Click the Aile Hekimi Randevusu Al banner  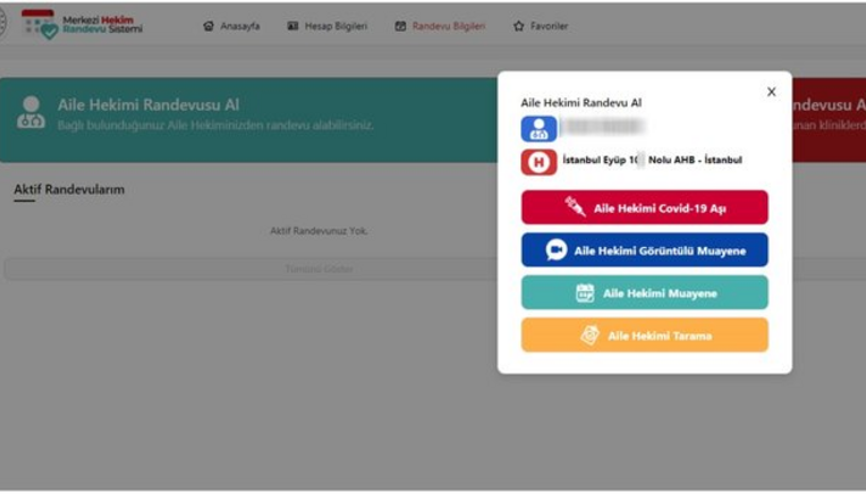click(249, 119)
